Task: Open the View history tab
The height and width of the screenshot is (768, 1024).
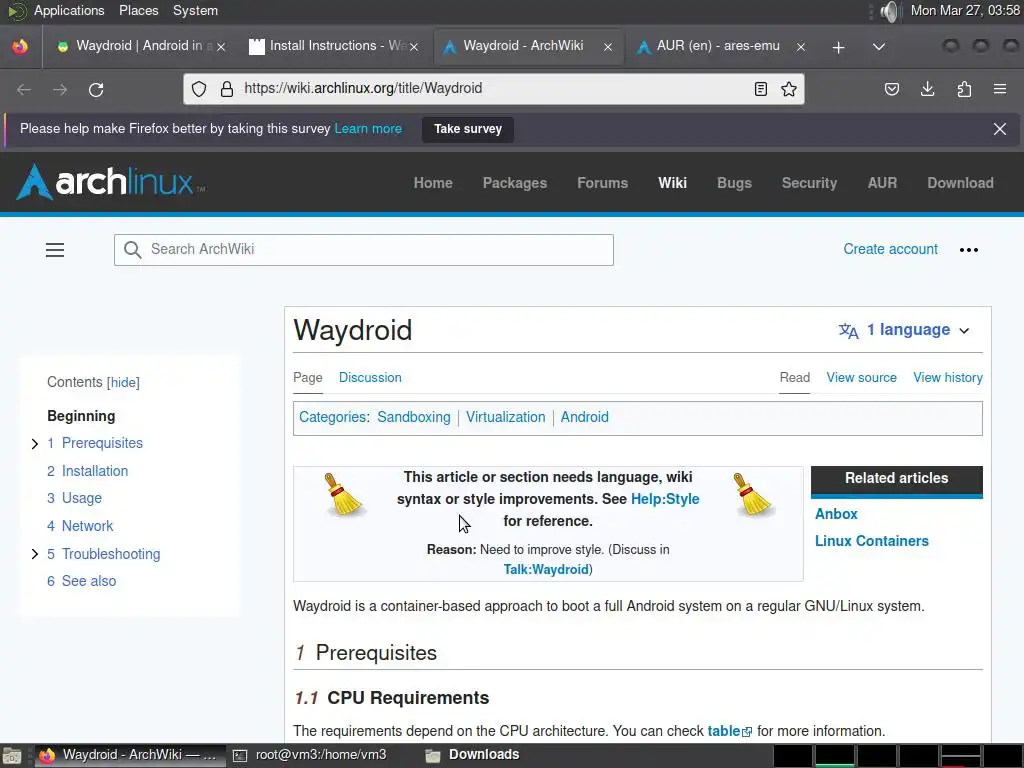Action: (x=948, y=377)
